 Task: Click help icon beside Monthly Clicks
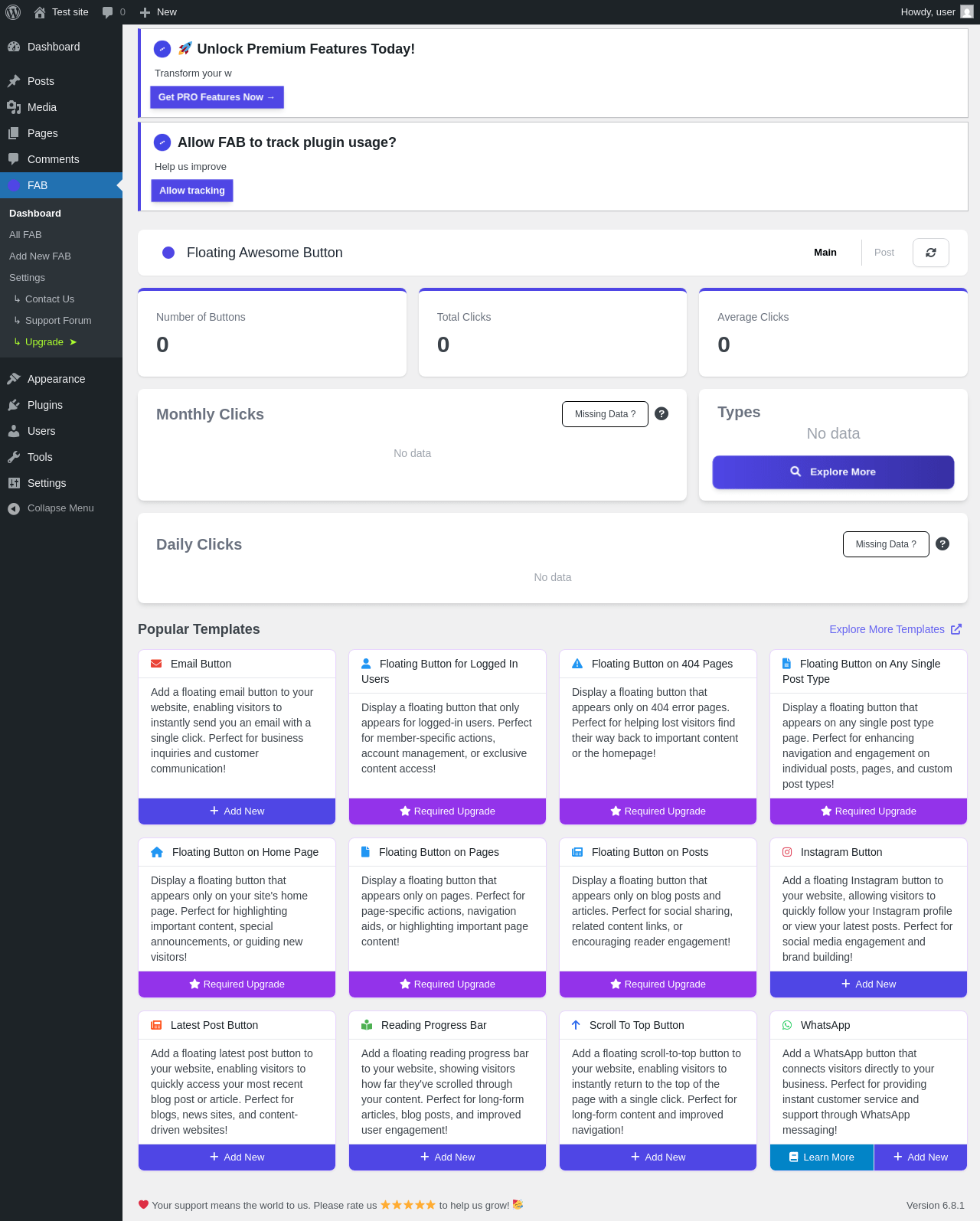661,413
